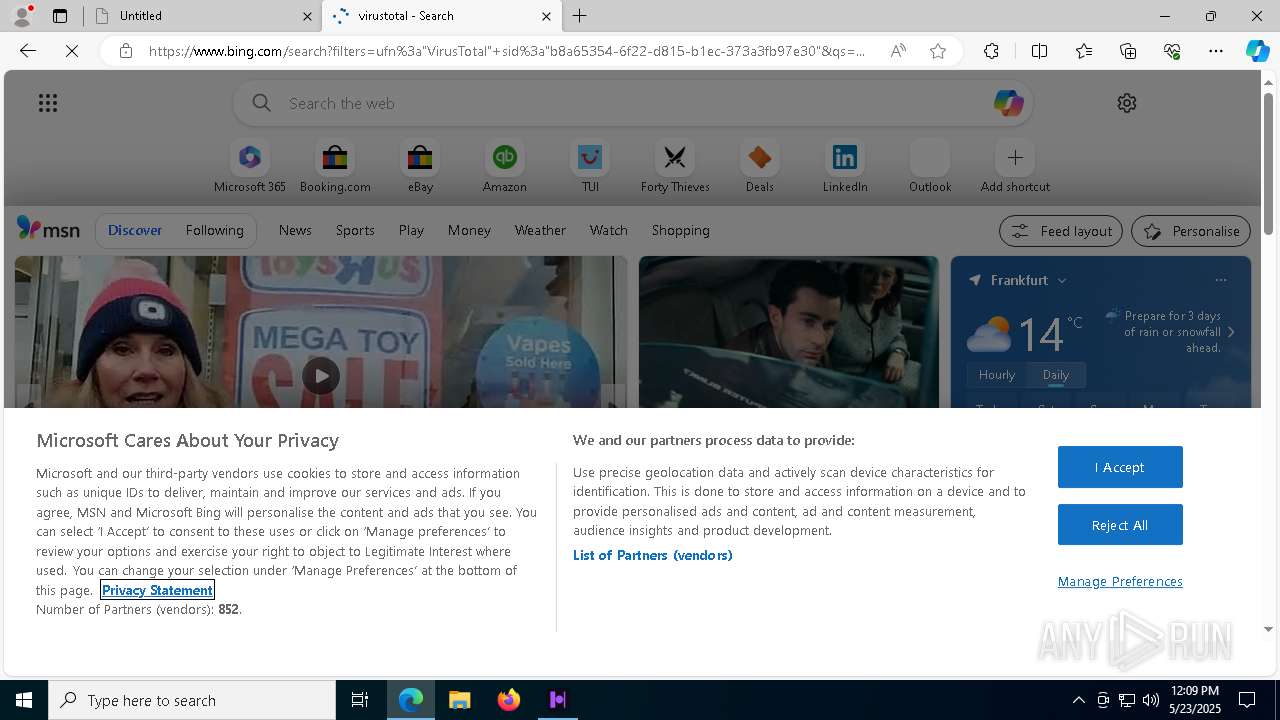Open weather card more options
Image resolution: width=1280 pixels, height=720 pixels.
click(1220, 280)
